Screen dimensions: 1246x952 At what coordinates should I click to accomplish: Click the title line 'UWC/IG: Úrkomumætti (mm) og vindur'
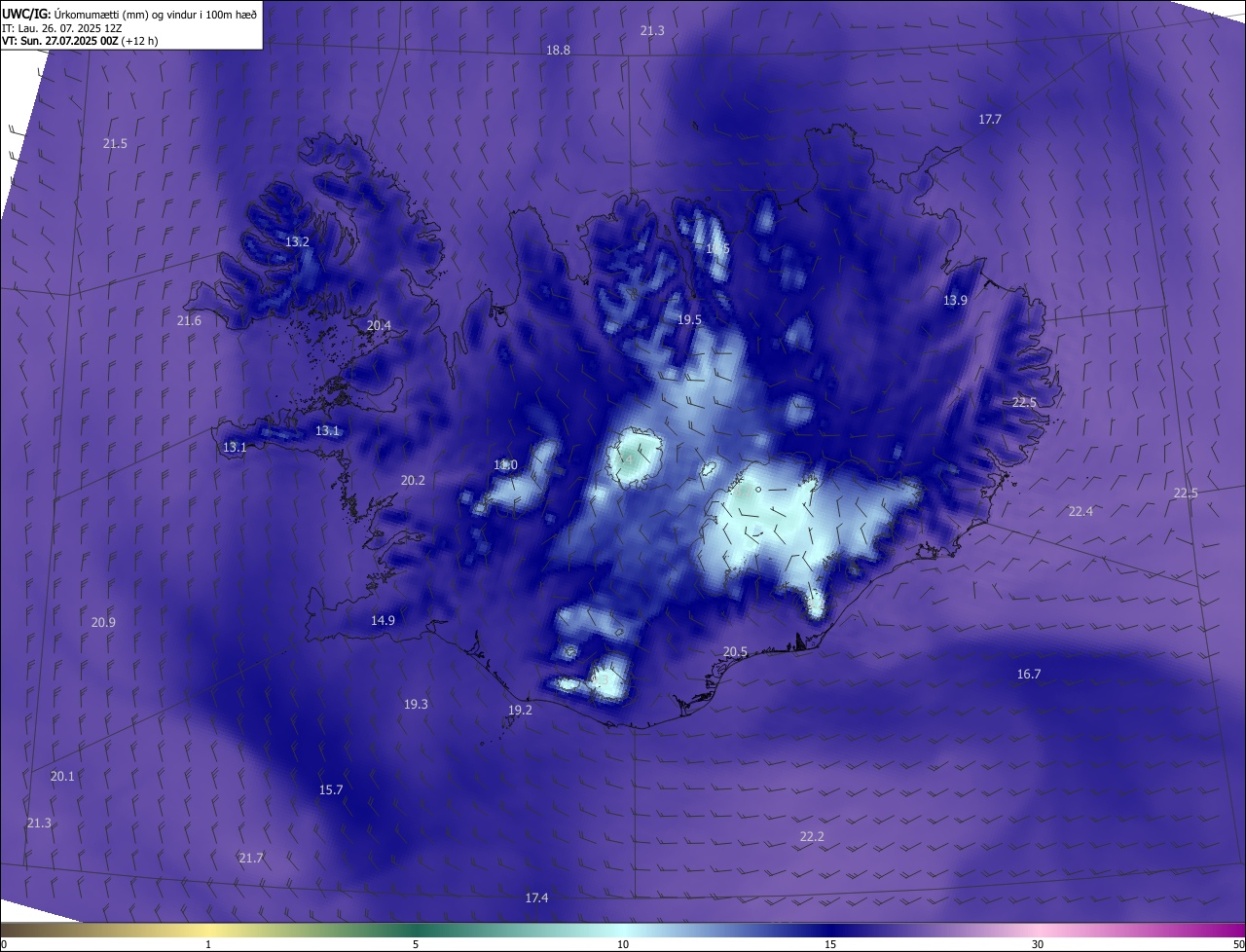[129, 14]
